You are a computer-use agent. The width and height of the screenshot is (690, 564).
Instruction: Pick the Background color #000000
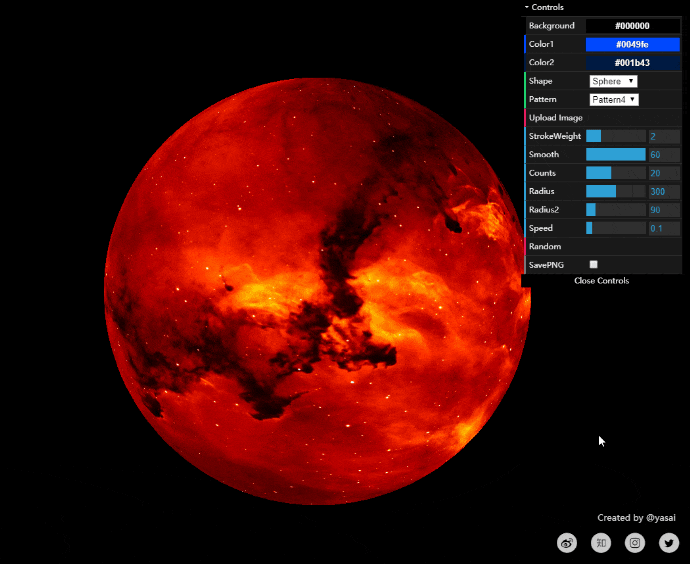(632, 26)
